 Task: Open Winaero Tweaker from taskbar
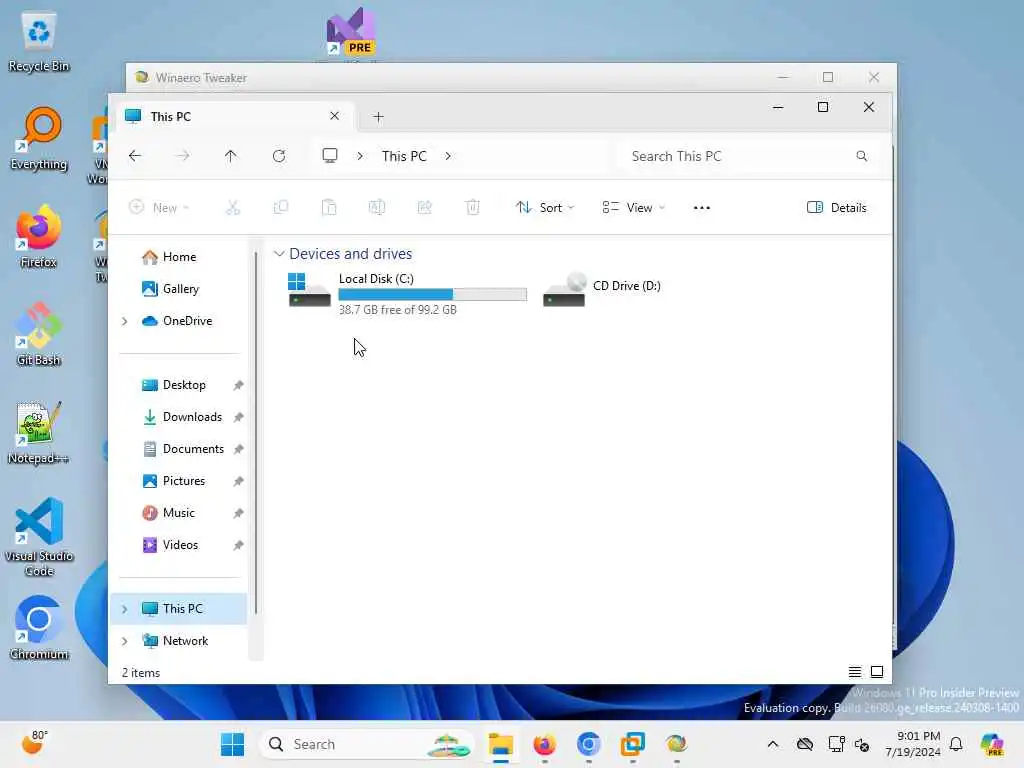click(x=677, y=744)
